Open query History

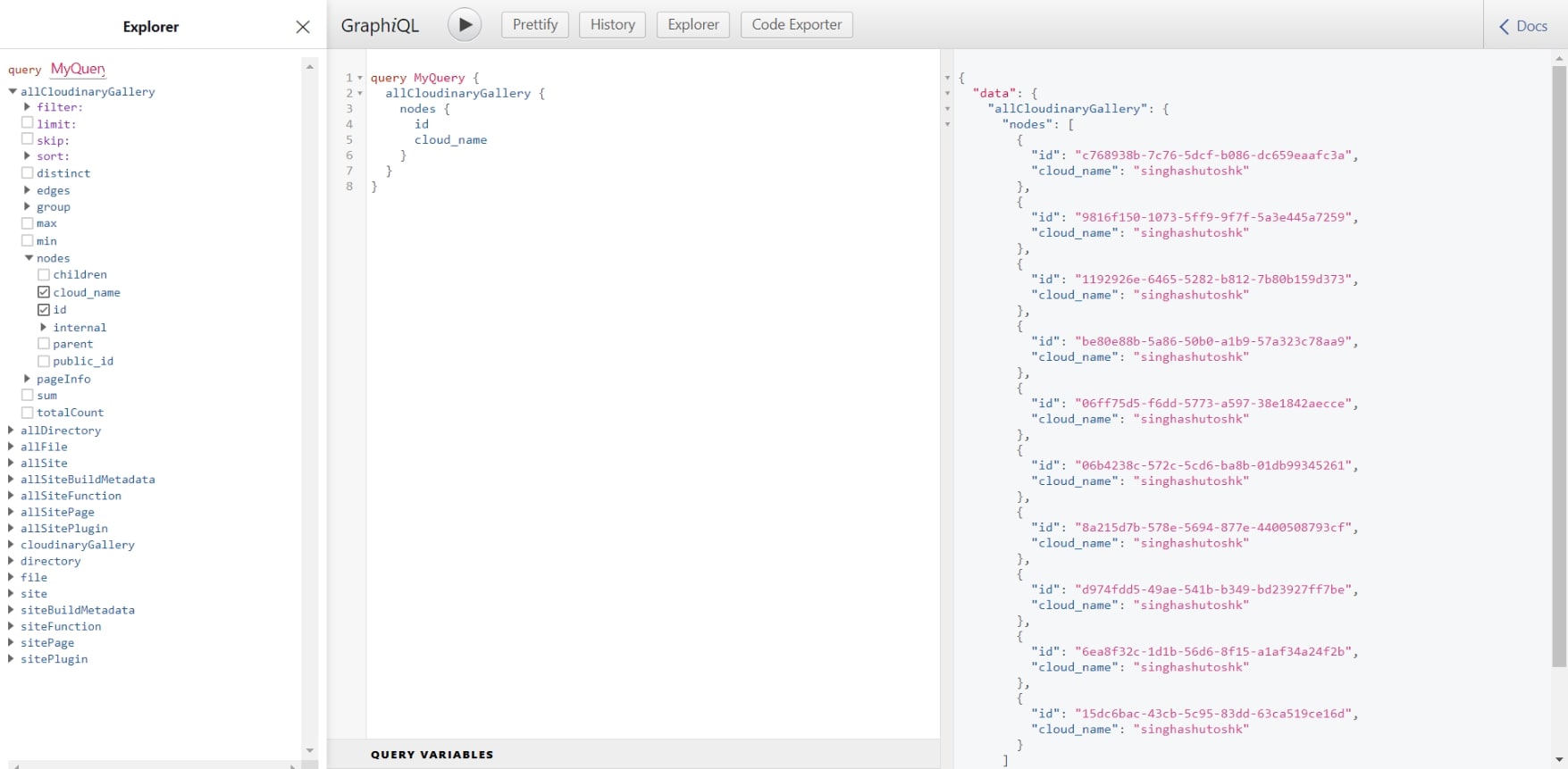point(612,25)
